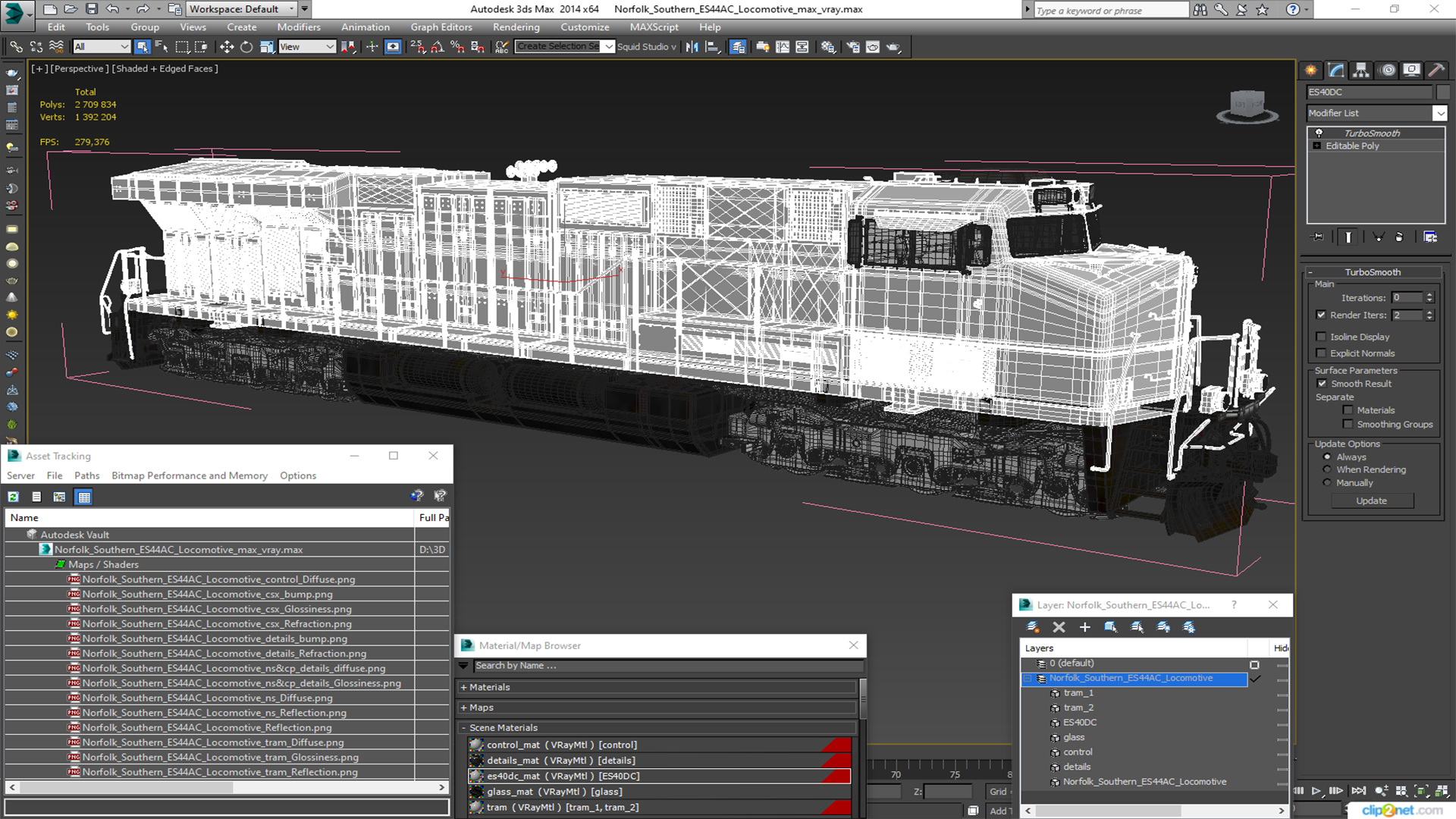Click Refresh icon in Asset Tracking
This screenshot has width=1456, height=819.
click(x=13, y=497)
